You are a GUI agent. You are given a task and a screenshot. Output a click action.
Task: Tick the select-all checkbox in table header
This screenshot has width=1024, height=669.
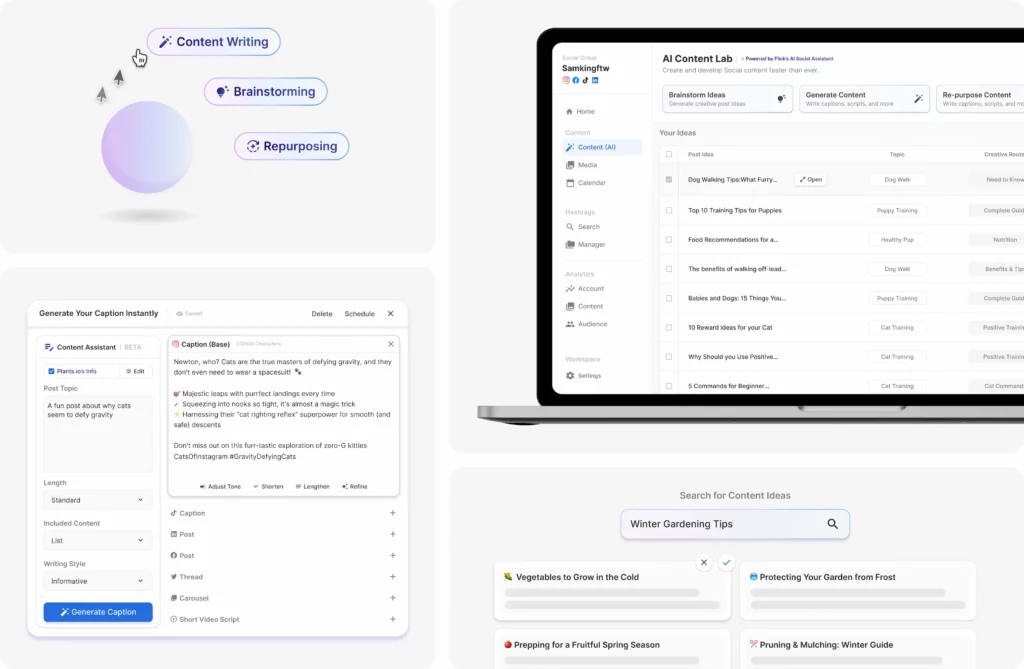click(x=669, y=155)
